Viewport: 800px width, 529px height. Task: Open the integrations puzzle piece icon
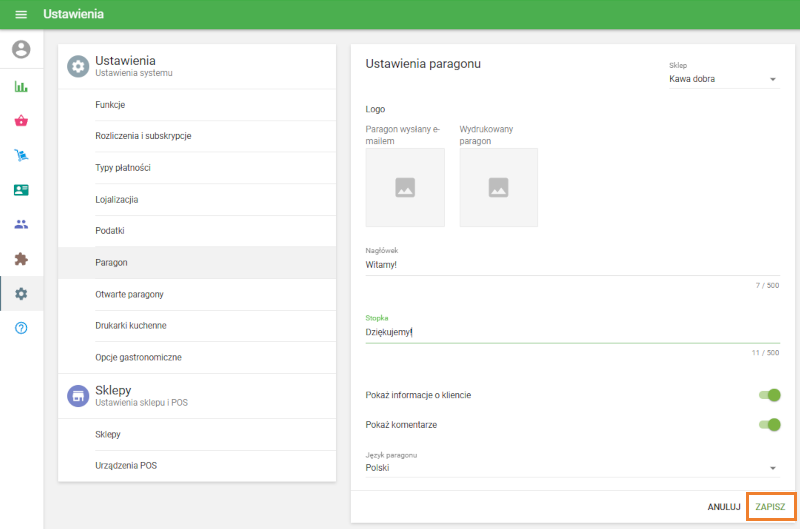(x=21, y=259)
